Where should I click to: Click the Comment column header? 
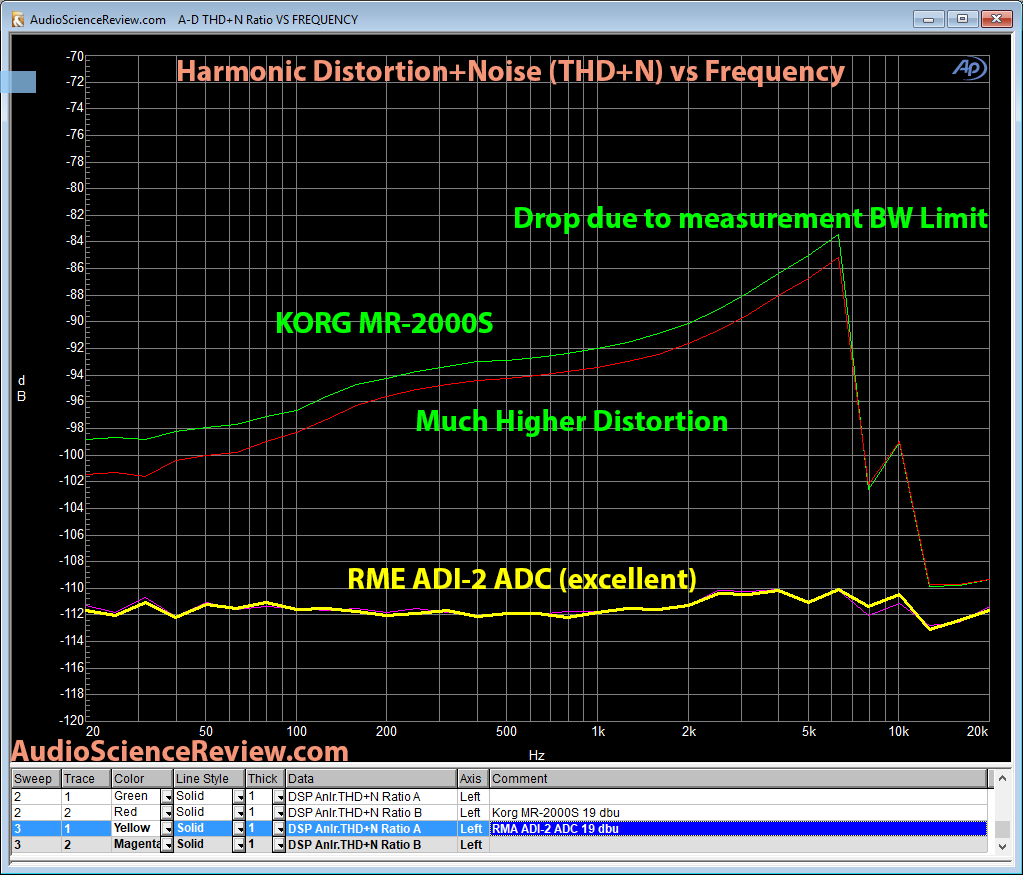tap(738, 778)
